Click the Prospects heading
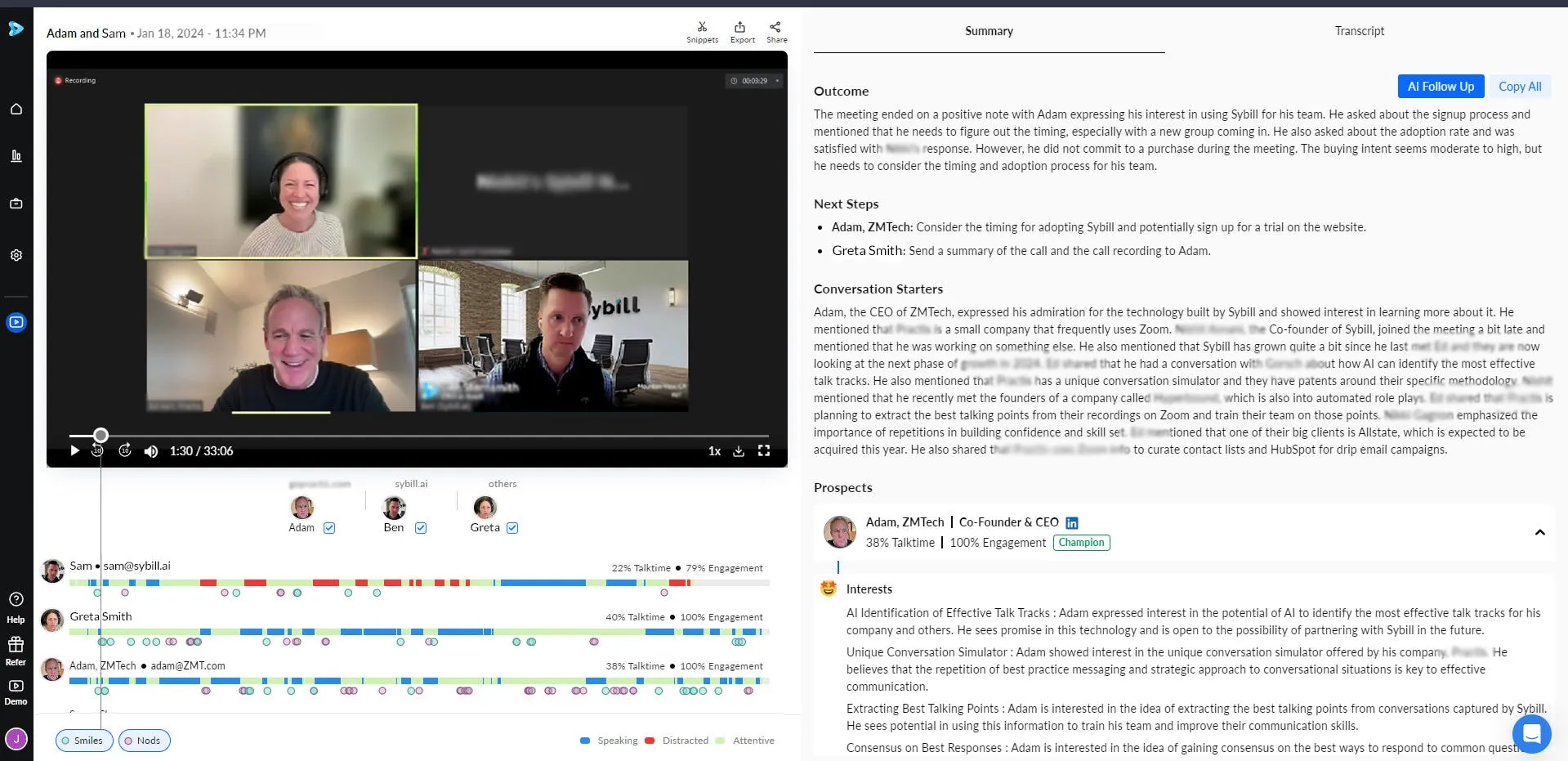This screenshot has height=761, width=1568. pos(842,488)
